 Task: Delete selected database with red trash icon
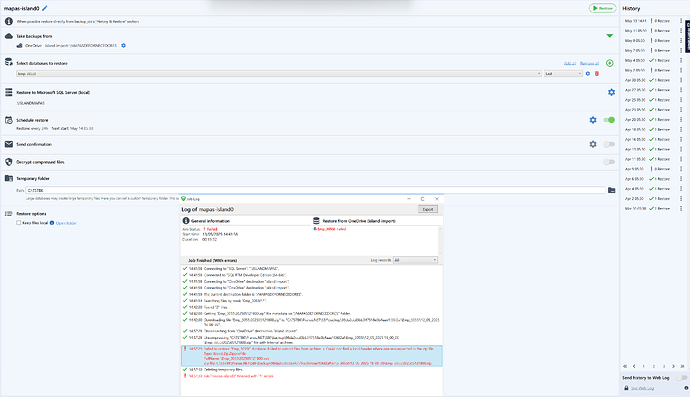pyautogui.click(x=597, y=74)
